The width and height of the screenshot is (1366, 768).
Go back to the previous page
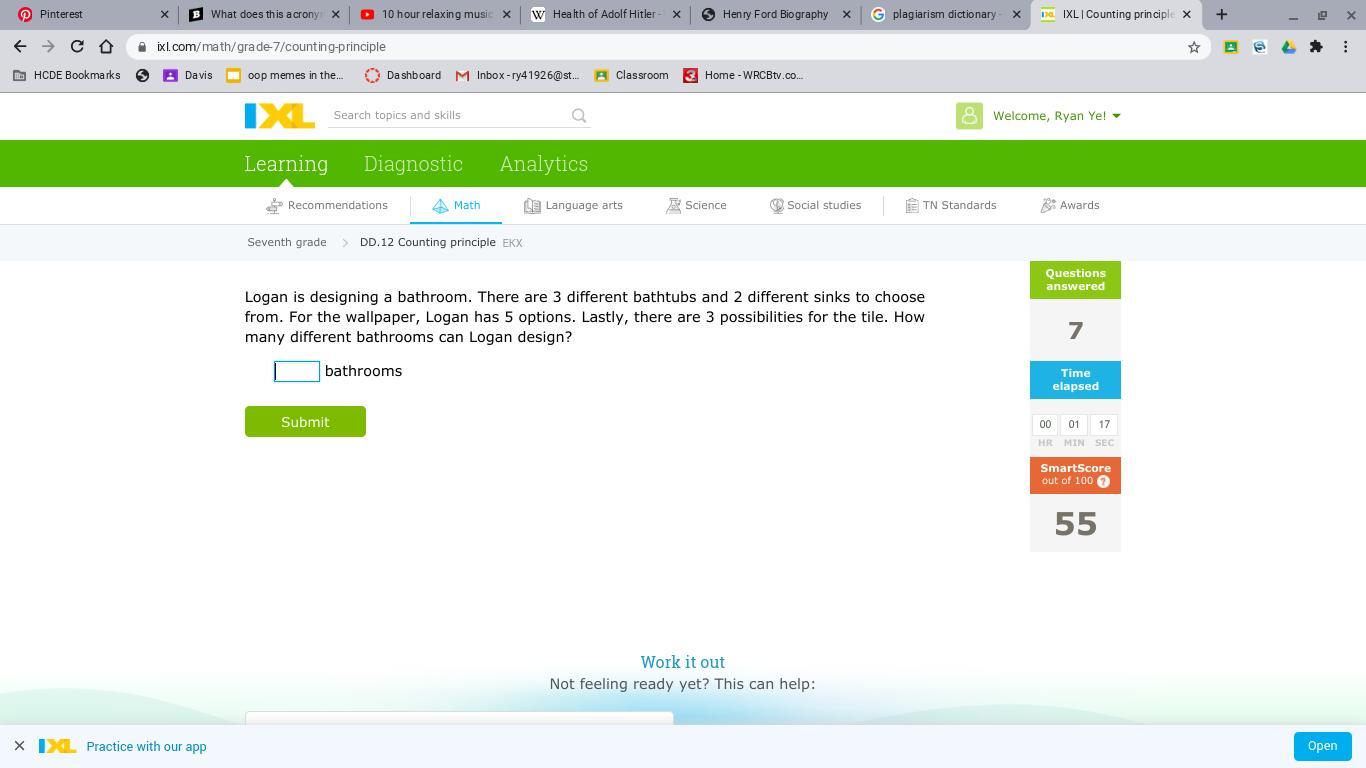20,47
